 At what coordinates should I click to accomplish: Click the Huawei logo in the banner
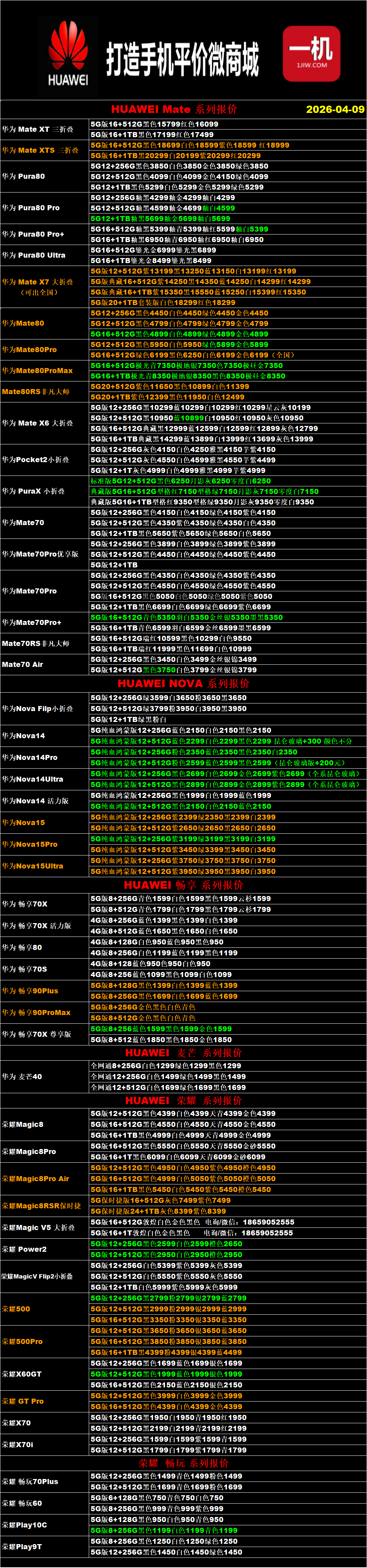[67, 55]
